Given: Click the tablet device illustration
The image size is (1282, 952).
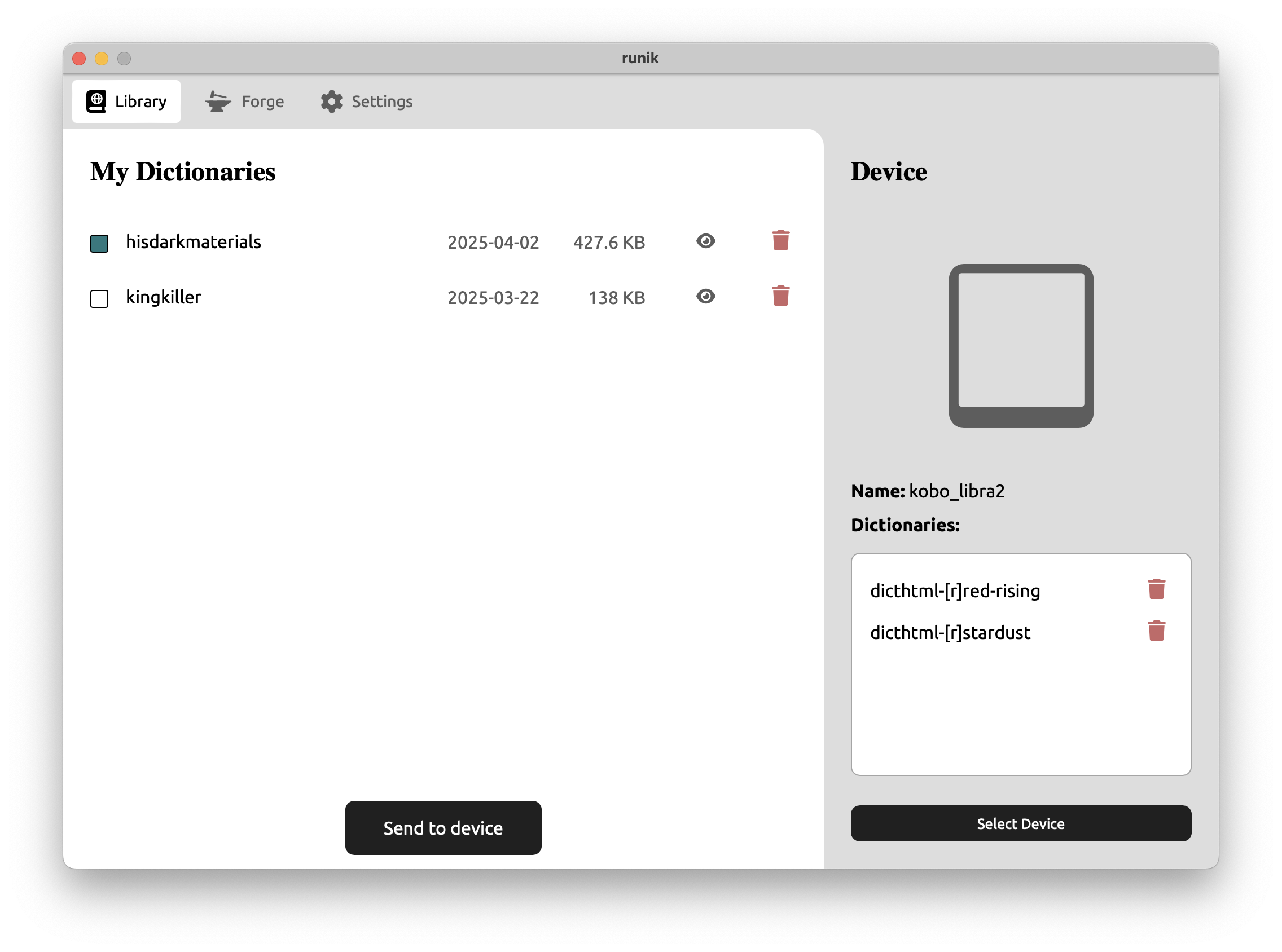Looking at the screenshot, I should pyautogui.click(x=1020, y=346).
